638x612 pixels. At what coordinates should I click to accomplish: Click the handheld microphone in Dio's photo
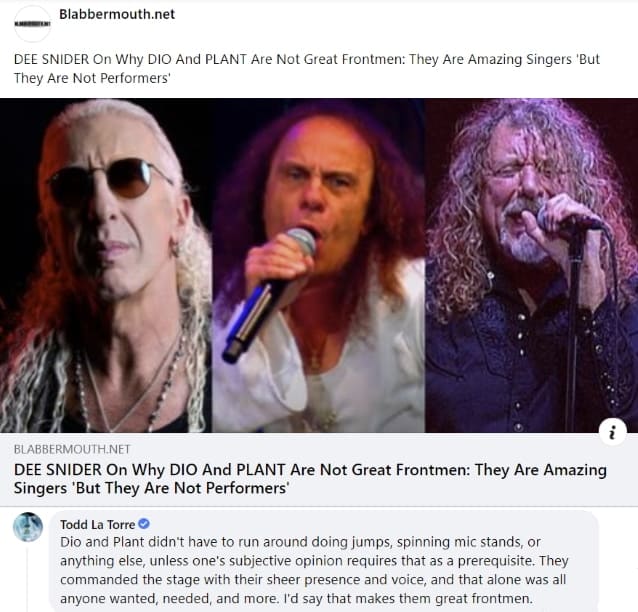pyautogui.click(x=269, y=294)
